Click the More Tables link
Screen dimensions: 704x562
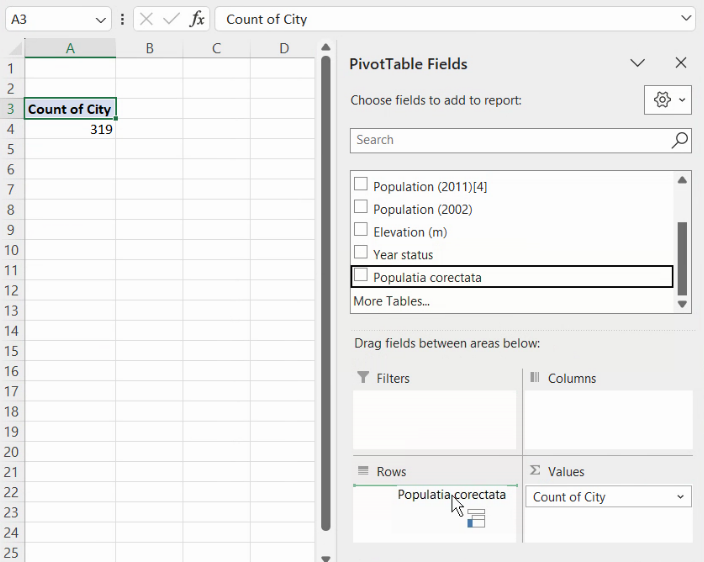click(x=391, y=301)
